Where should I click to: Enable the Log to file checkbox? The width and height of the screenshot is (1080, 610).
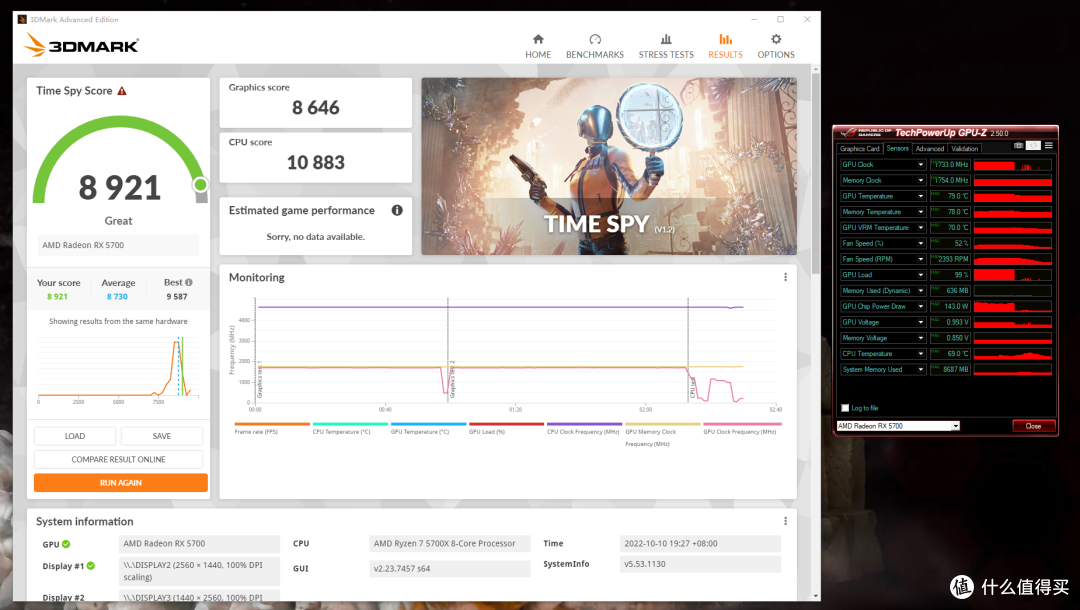click(x=844, y=408)
